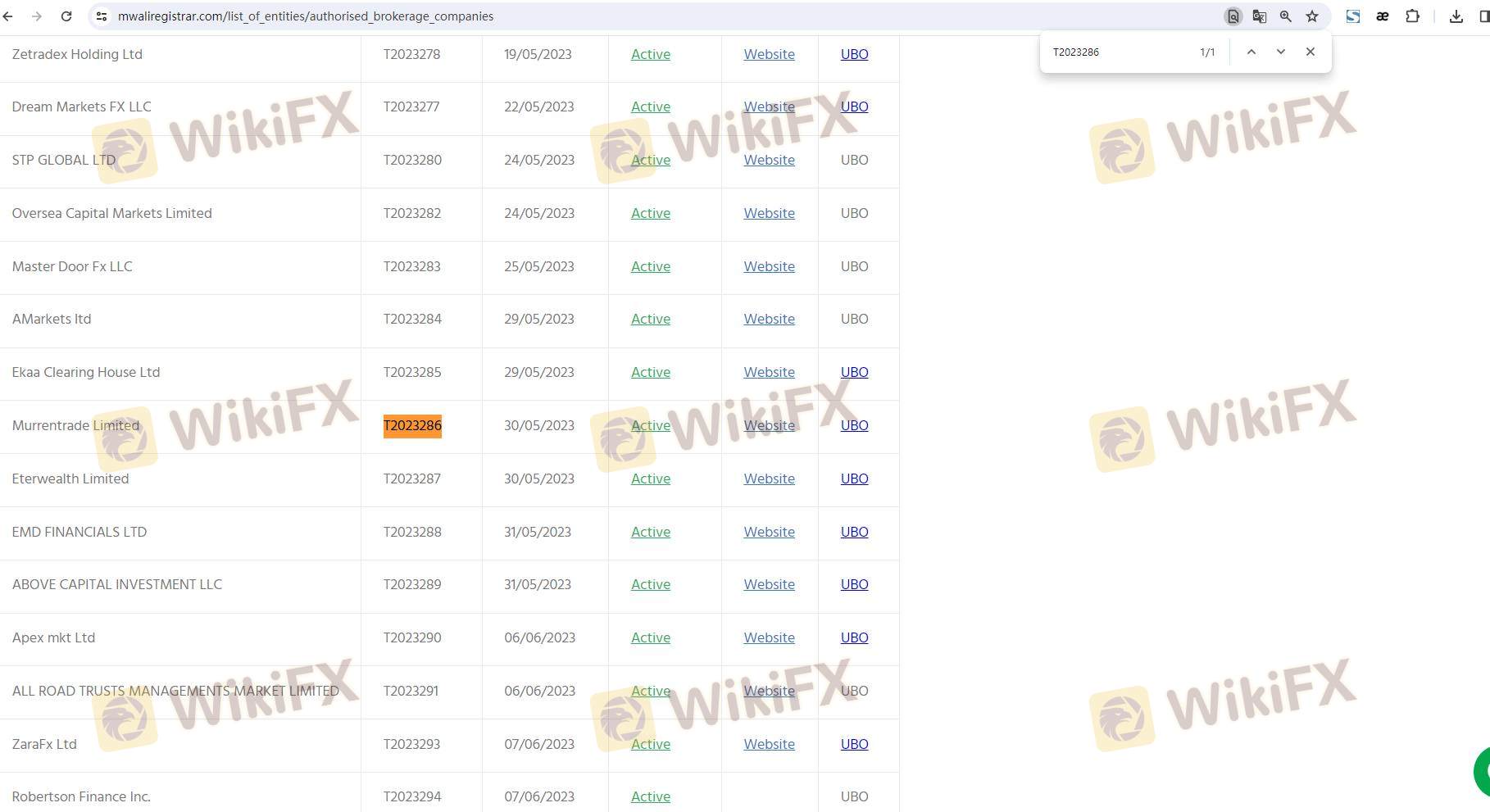Jump to previous find result with up chevron
Image resolution: width=1490 pixels, height=812 pixels.
click(x=1251, y=52)
